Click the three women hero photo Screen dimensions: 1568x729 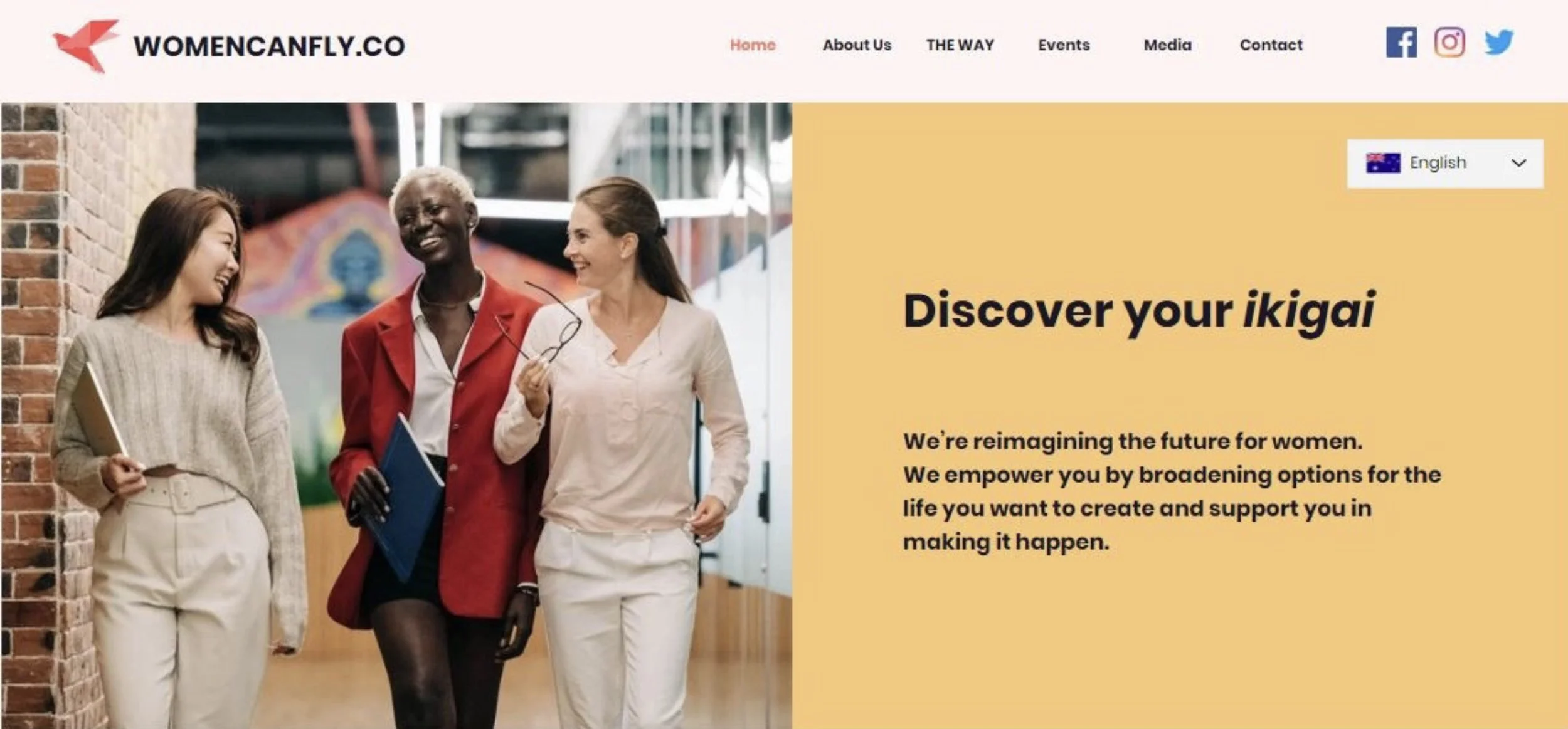(x=396, y=416)
